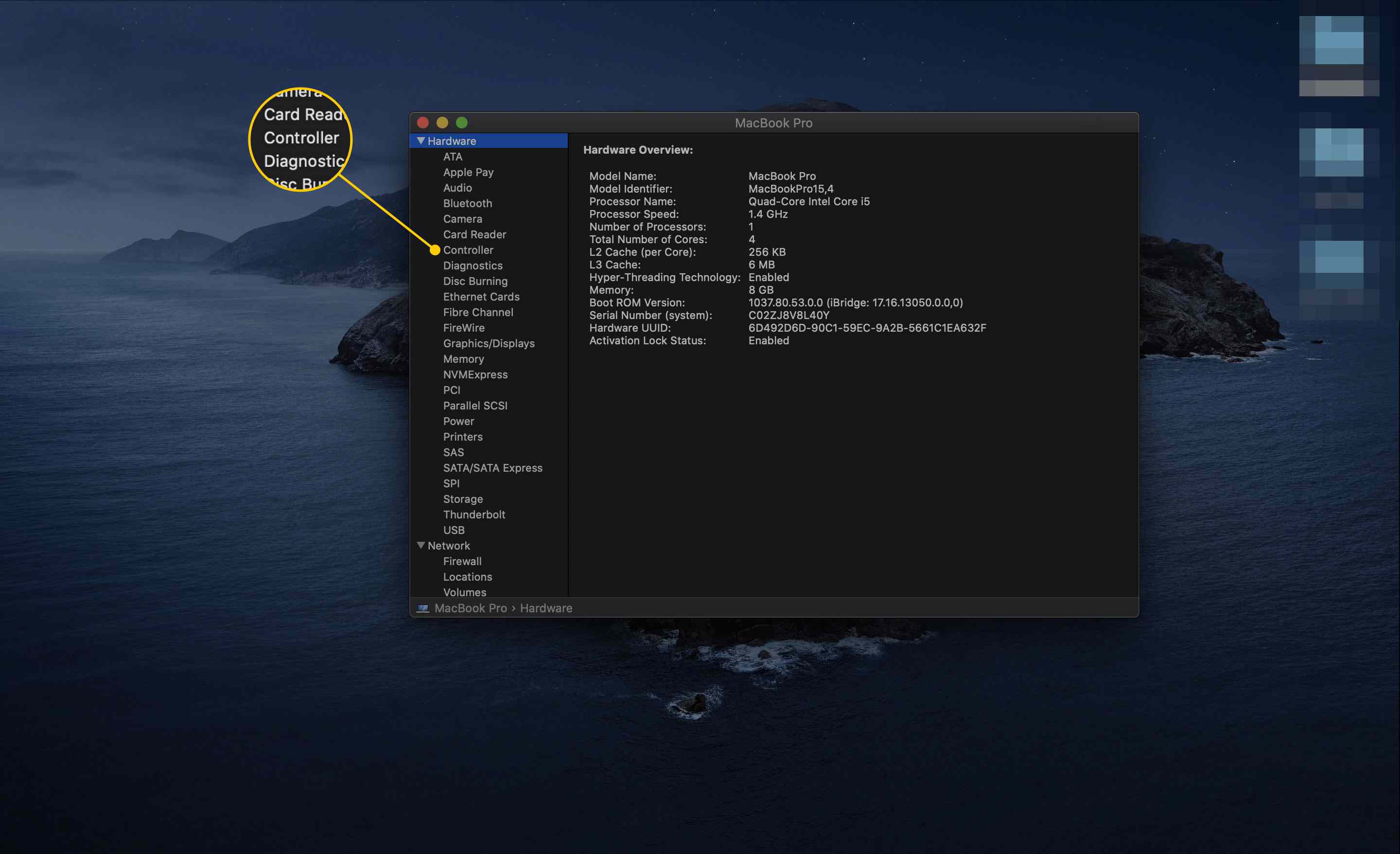
Task: Click the Processor Name value Quad-Core Intel Core i5
Action: pos(809,201)
